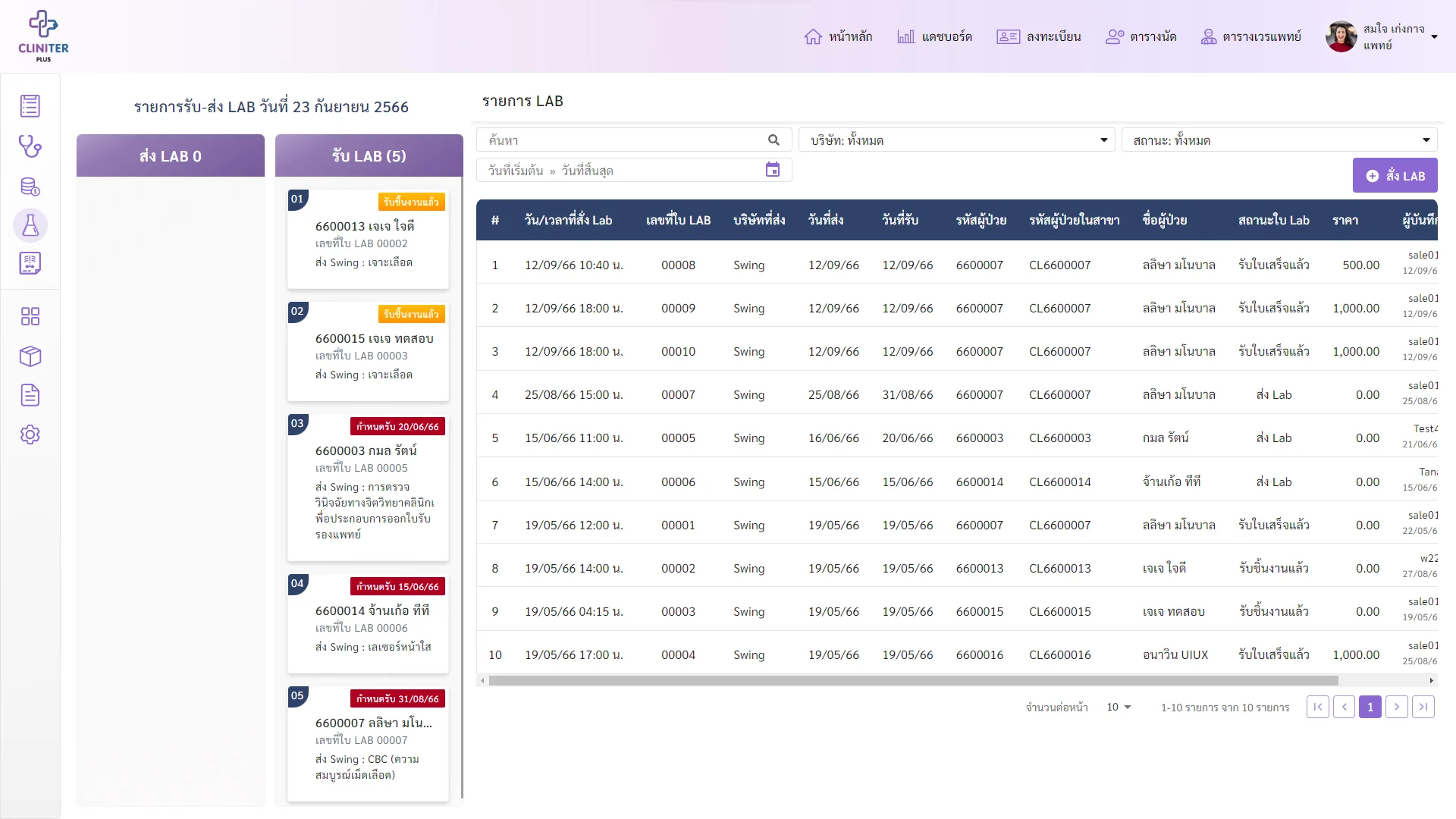Open the package box sidebar icon
The image size is (1456, 819).
(30, 356)
